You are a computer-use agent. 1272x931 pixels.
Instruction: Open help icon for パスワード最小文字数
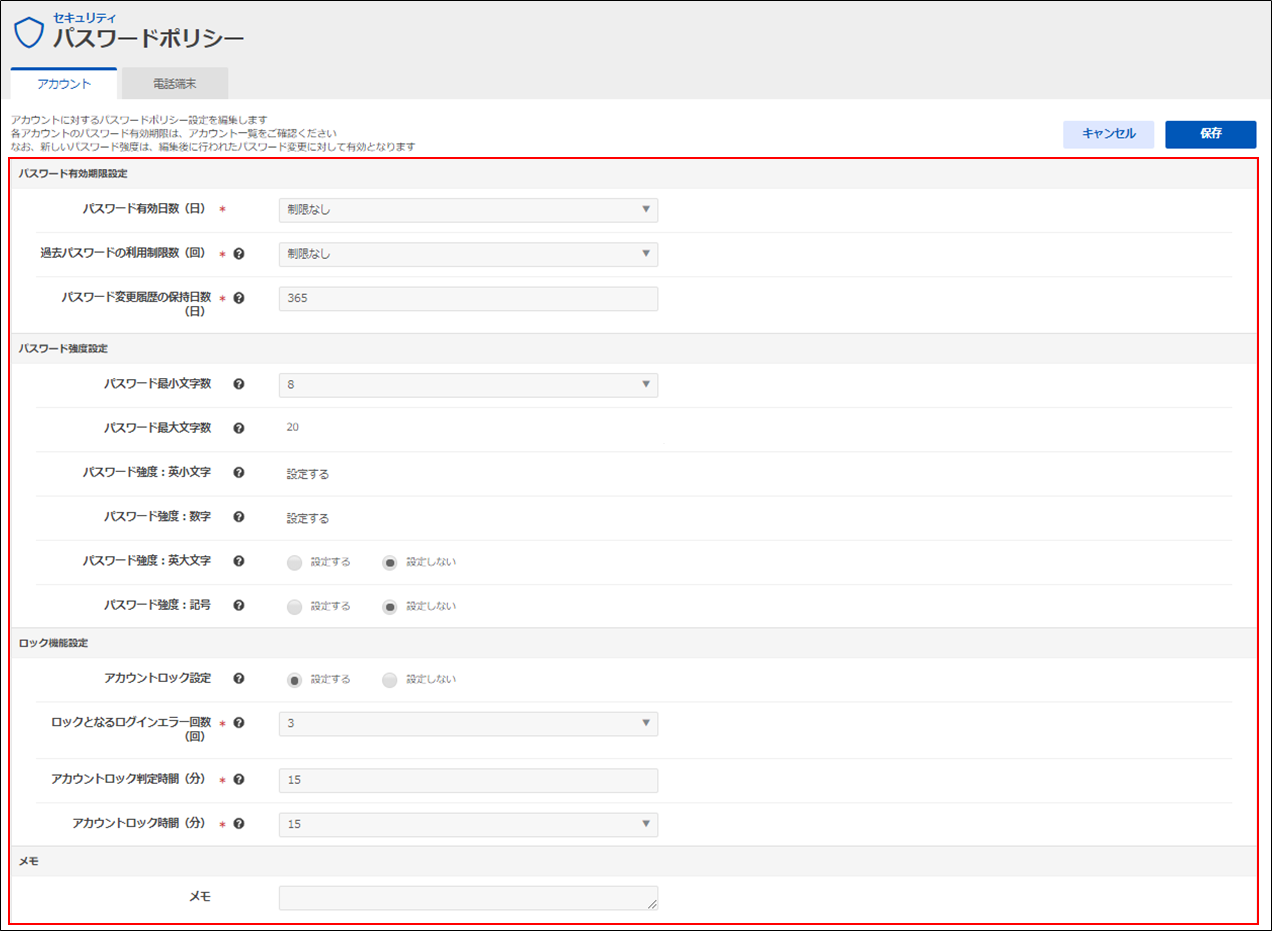click(239, 384)
